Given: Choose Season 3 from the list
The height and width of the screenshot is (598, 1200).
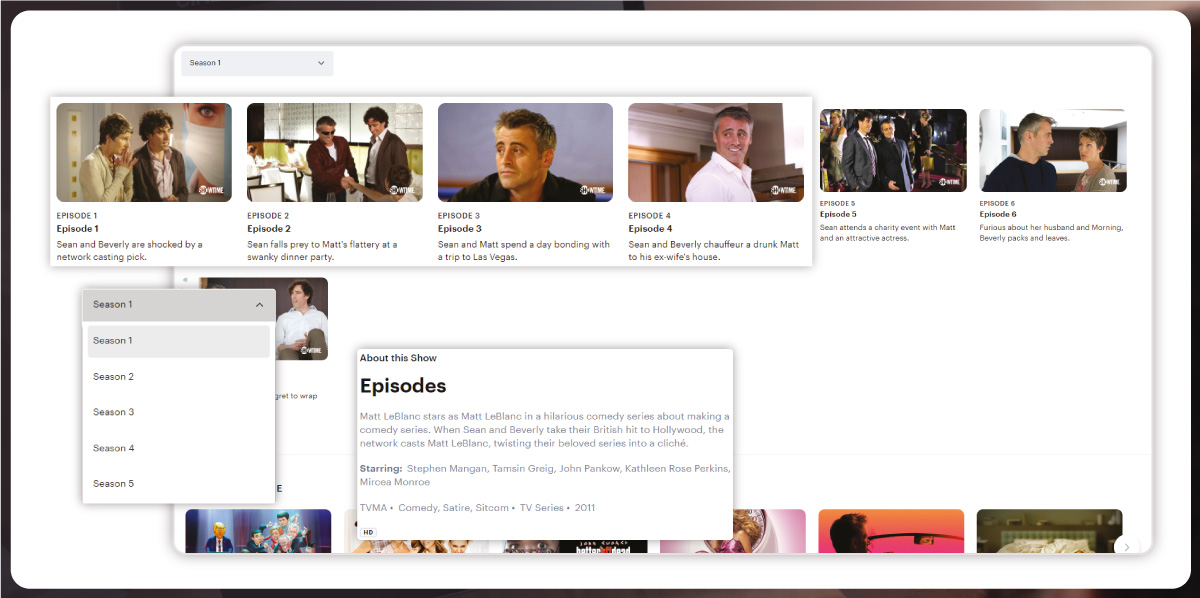Looking at the screenshot, I should click(x=178, y=412).
